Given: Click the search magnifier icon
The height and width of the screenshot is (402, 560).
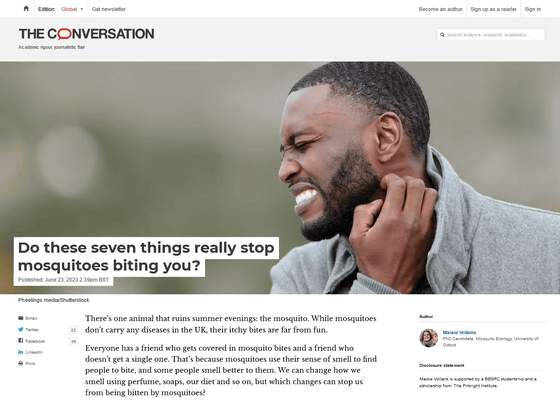Looking at the screenshot, I should [x=442, y=35].
